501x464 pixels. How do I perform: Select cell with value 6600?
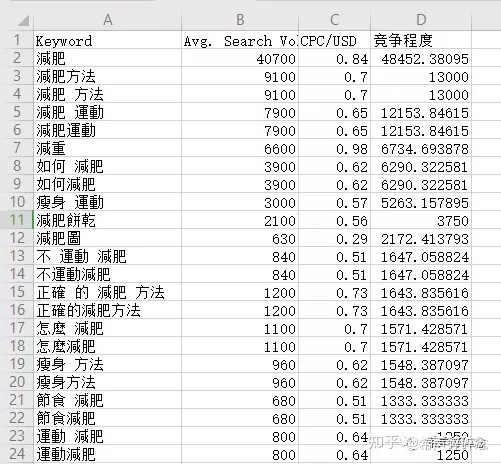[x=240, y=148]
